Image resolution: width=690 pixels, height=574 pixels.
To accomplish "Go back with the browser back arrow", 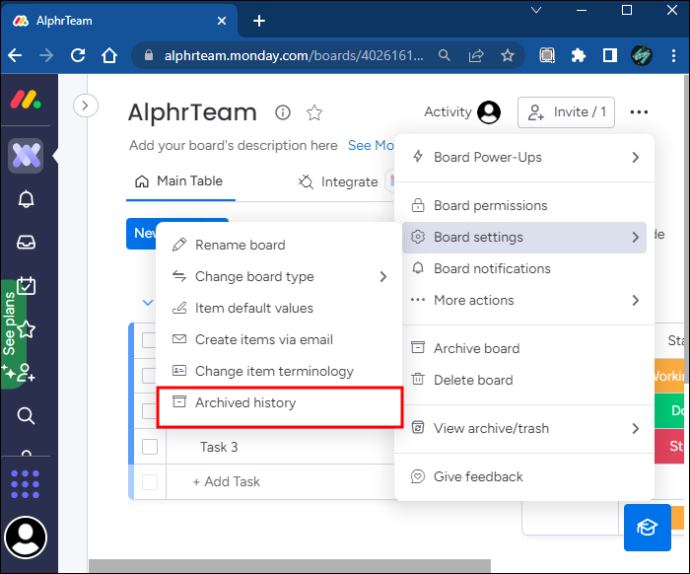I will point(15,55).
